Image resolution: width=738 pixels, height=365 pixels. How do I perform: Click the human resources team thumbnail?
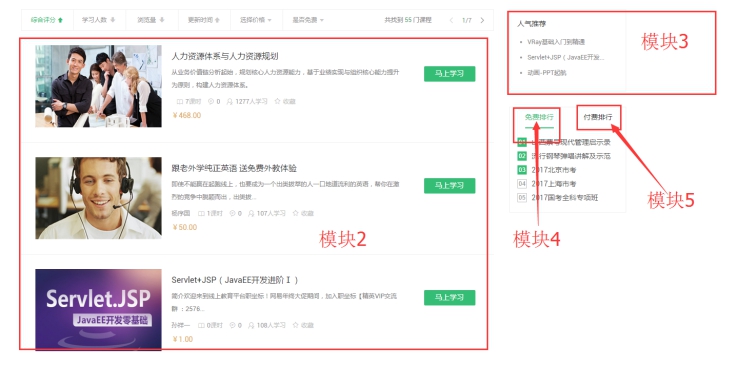click(98, 86)
